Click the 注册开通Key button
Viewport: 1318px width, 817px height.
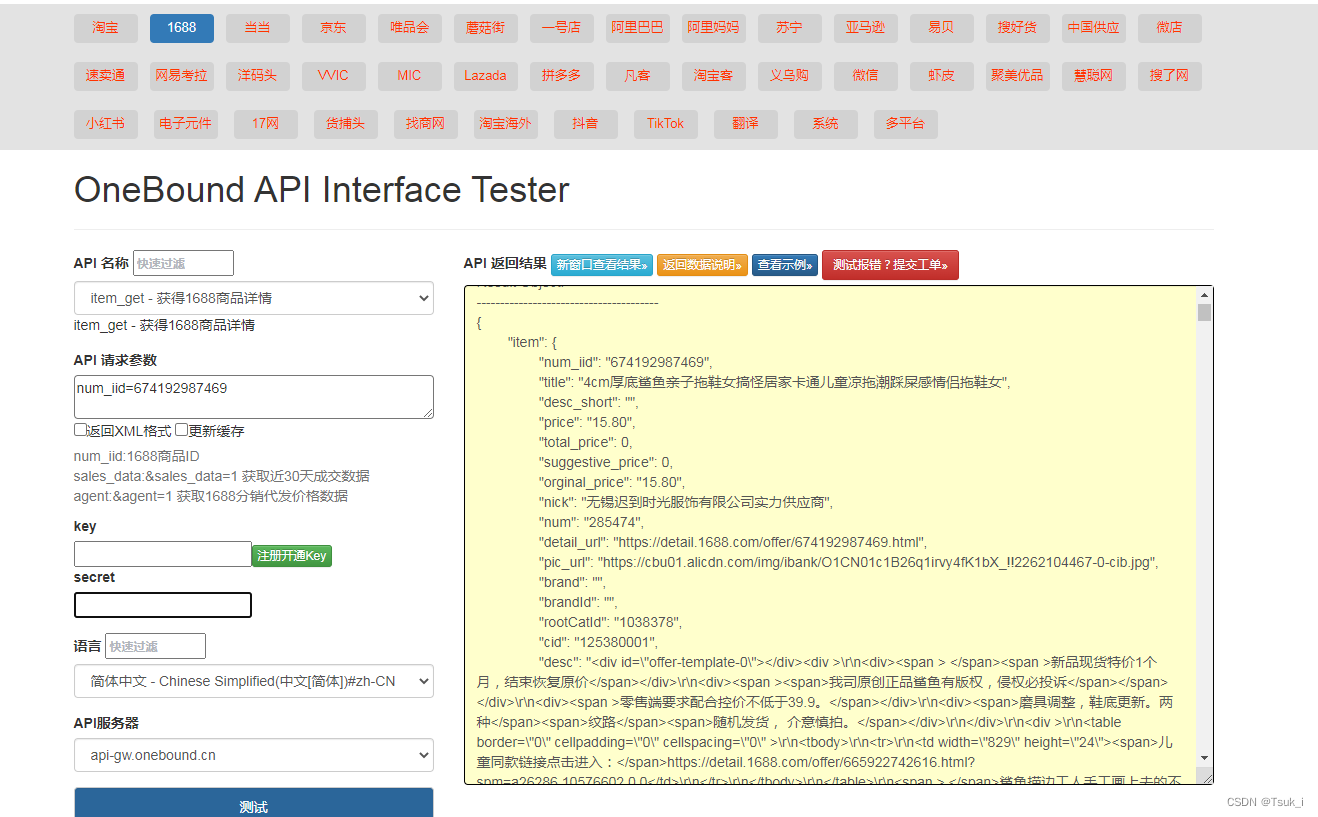point(292,555)
